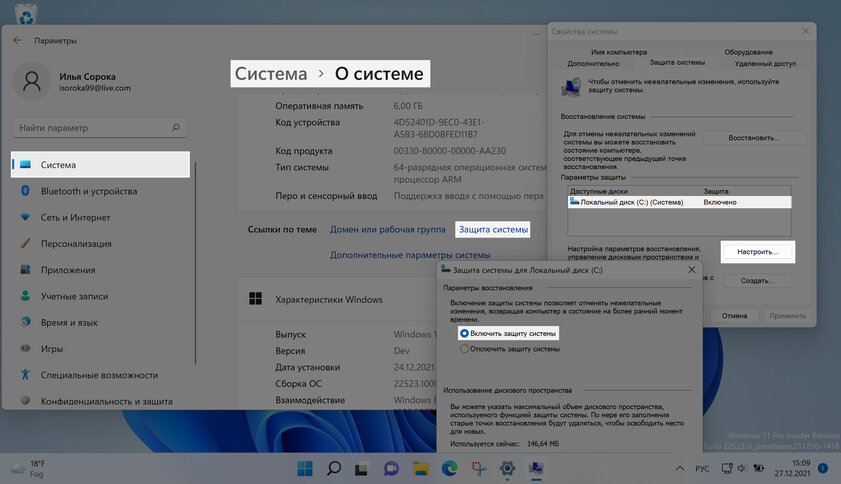Click the Windows logo next to Характеристики Windows
This screenshot has width=841, height=484.
tap(255, 299)
